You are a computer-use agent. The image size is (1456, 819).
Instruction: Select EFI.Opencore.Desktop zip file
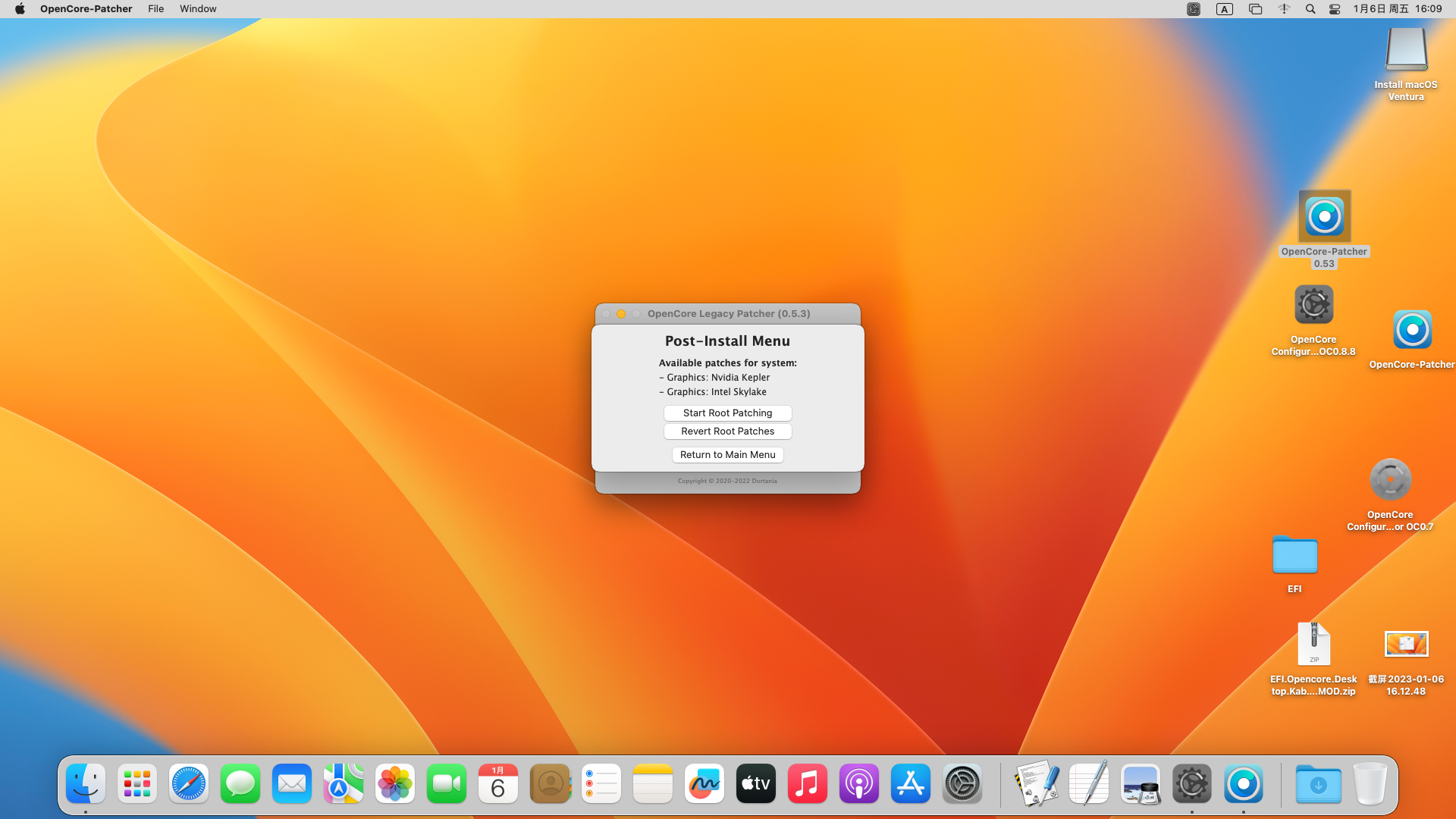(x=1313, y=644)
